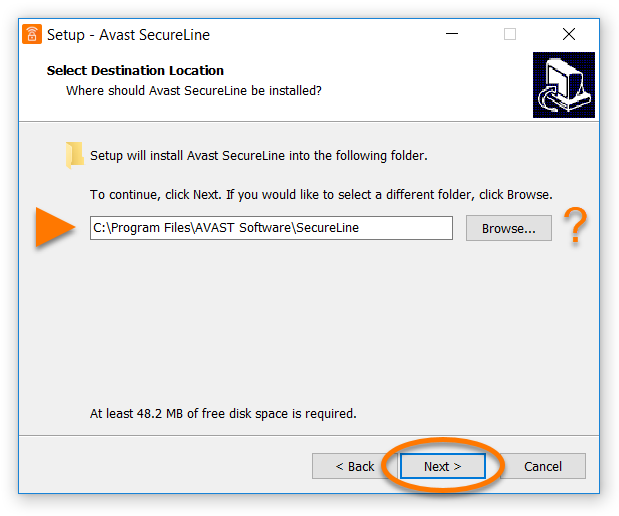The height and width of the screenshot is (516, 619).
Task: Click the disabled maximize window icon
Action: point(510,34)
